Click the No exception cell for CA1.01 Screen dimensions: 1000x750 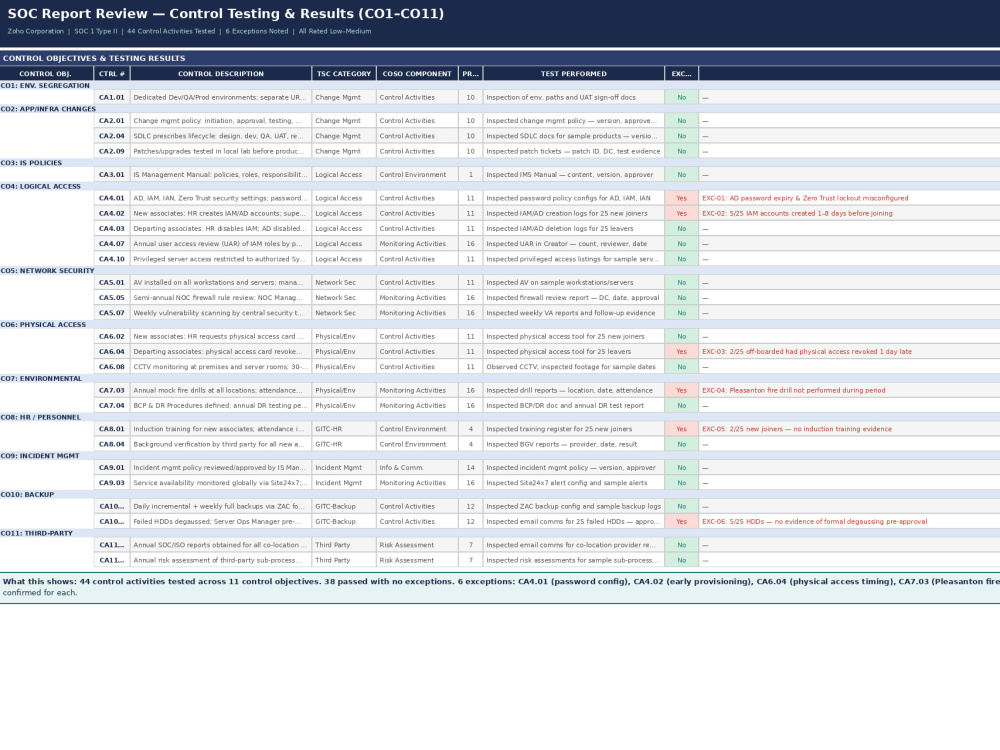point(681,98)
